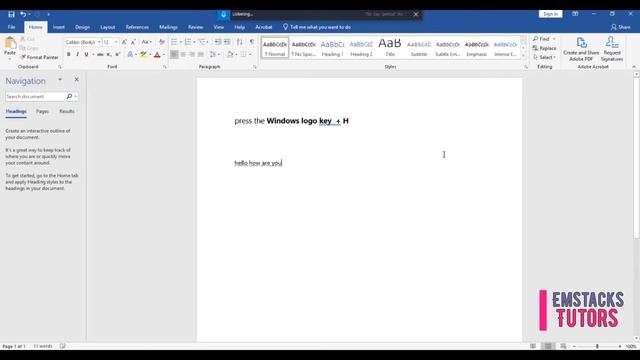Click the Search document field
The width and height of the screenshot is (640, 360).
tap(36, 96)
